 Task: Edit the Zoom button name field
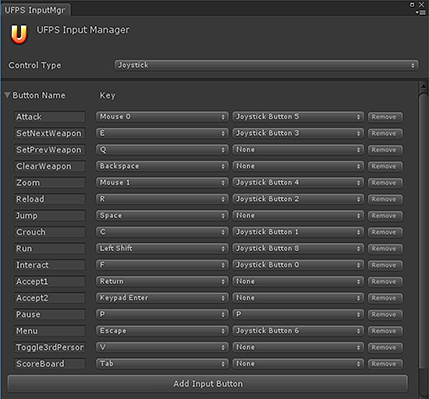click(x=50, y=183)
